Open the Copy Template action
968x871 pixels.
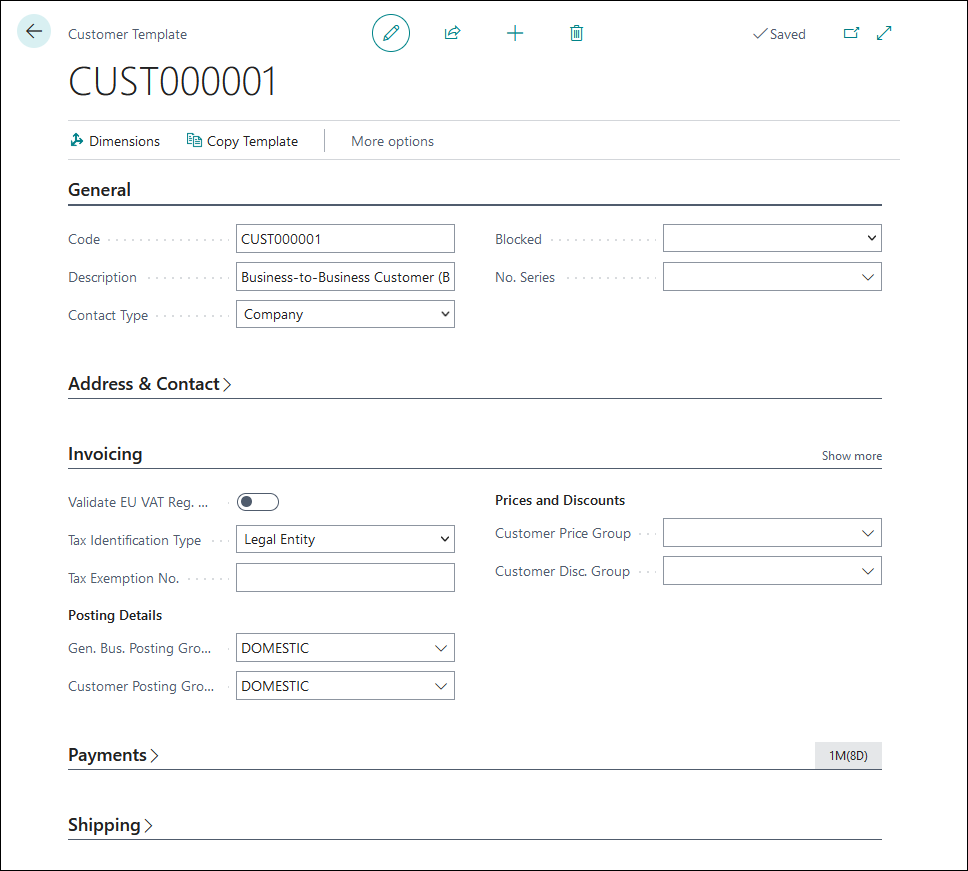click(x=242, y=141)
